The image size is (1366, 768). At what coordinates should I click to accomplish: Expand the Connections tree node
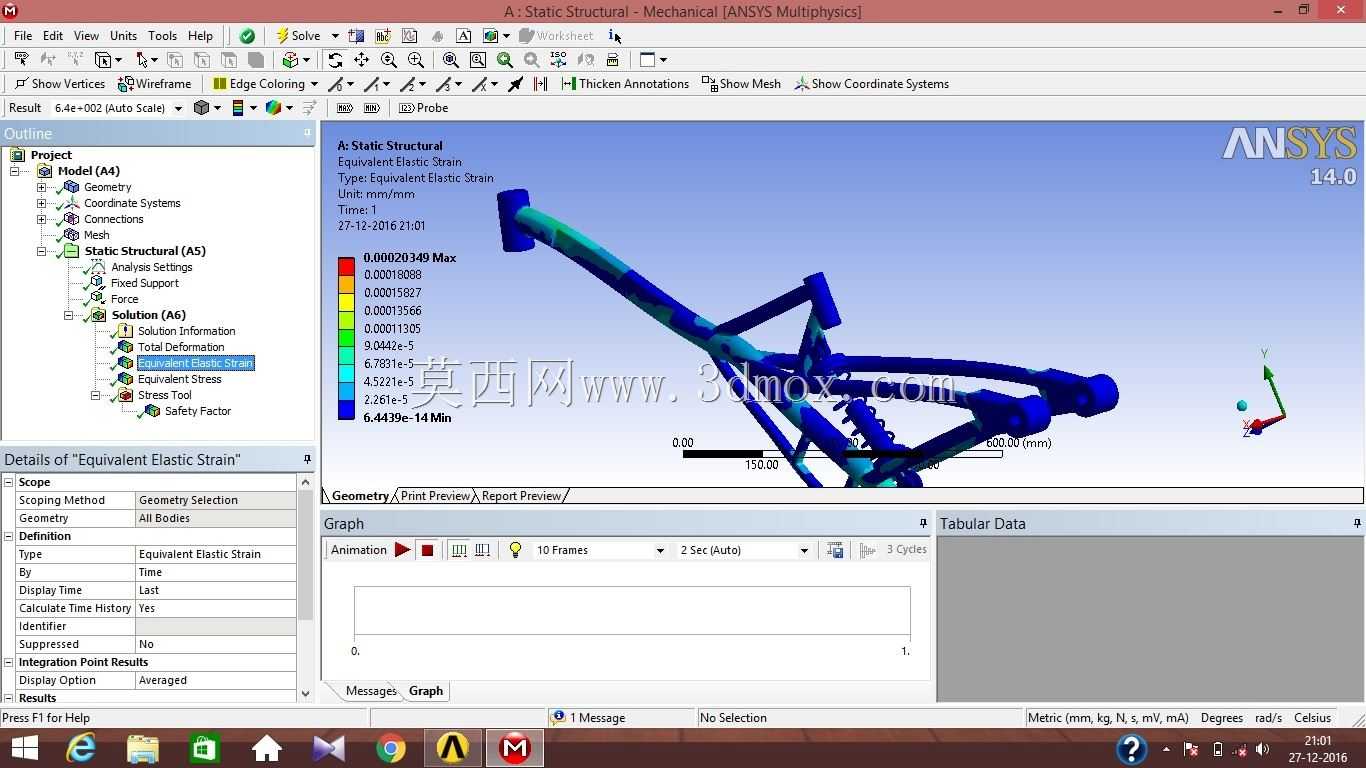tap(41, 219)
